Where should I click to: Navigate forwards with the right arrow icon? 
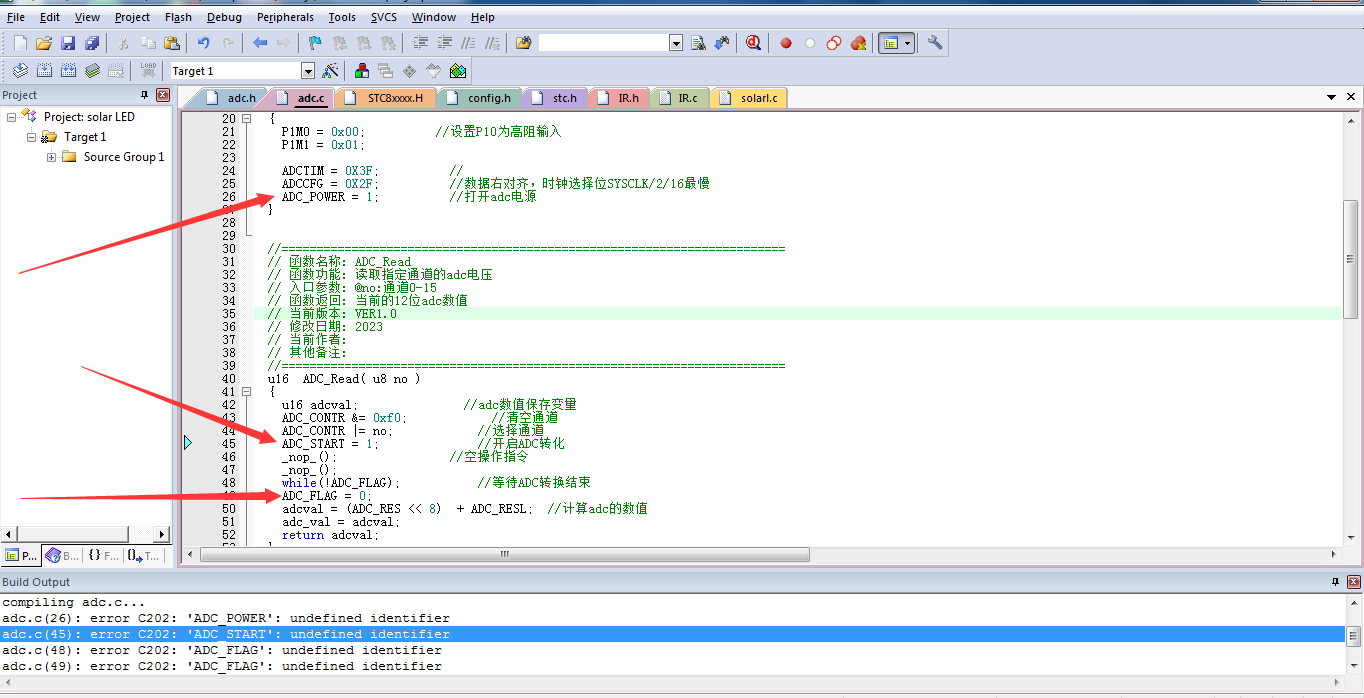[284, 43]
